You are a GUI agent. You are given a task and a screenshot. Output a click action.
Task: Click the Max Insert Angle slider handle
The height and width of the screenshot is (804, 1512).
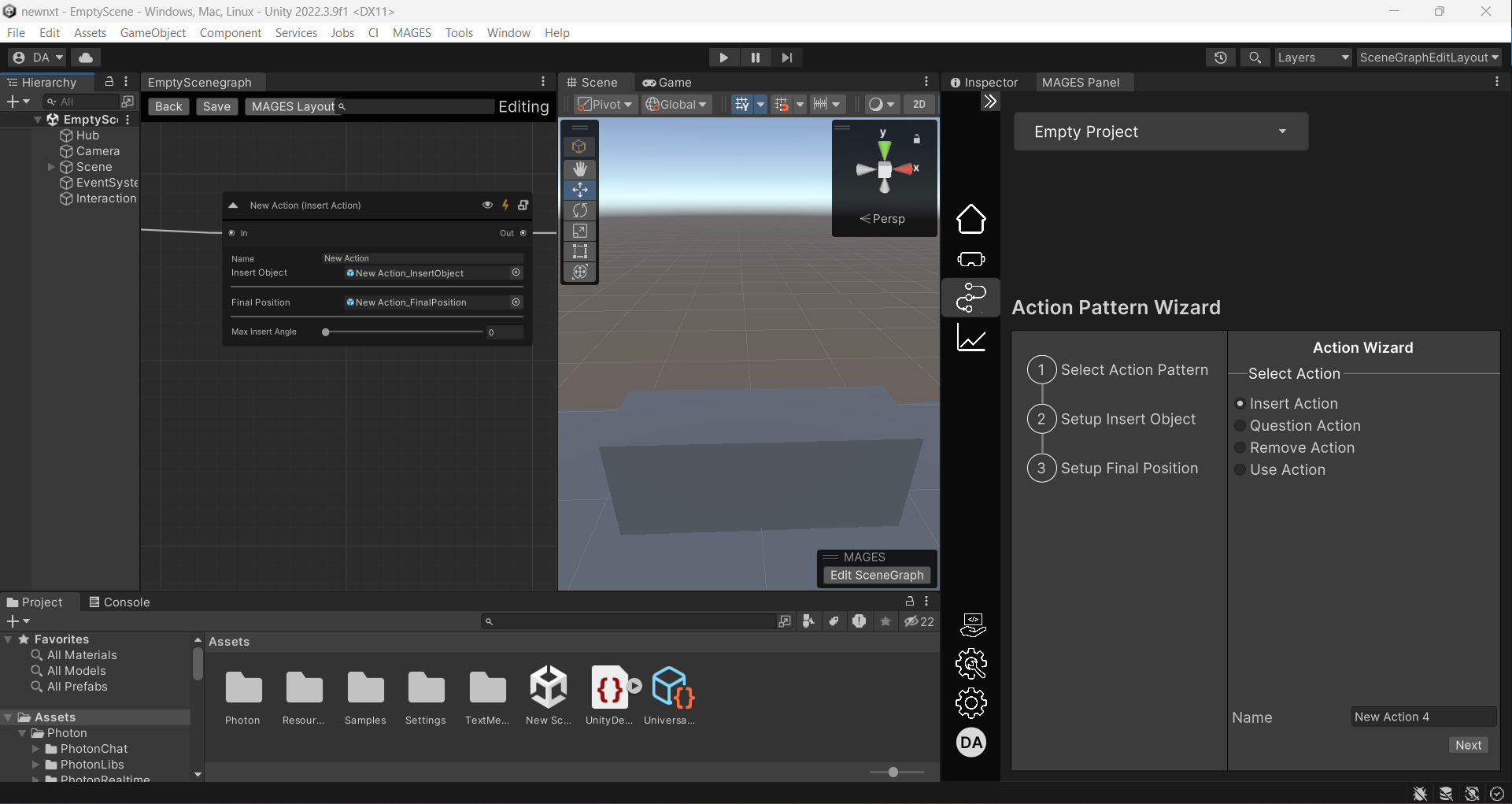coord(326,332)
